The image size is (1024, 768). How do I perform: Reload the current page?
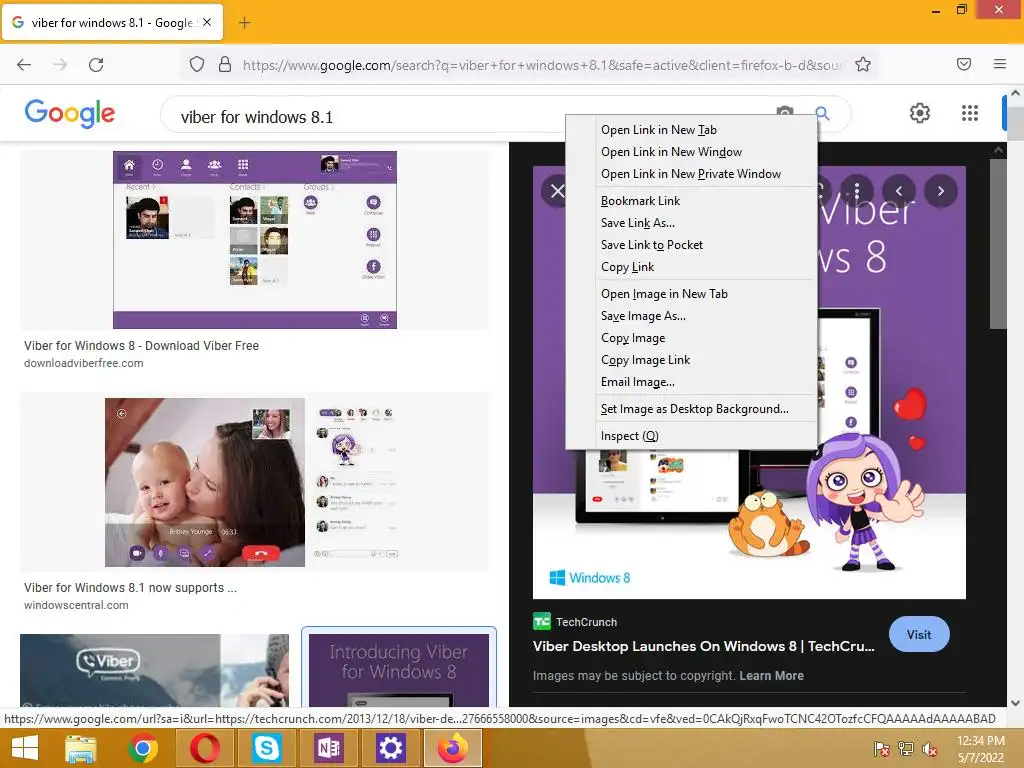point(96,65)
